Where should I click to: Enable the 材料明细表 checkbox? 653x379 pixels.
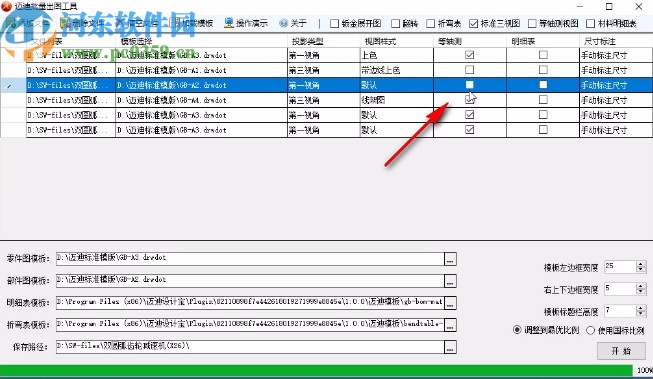coord(590,24)
